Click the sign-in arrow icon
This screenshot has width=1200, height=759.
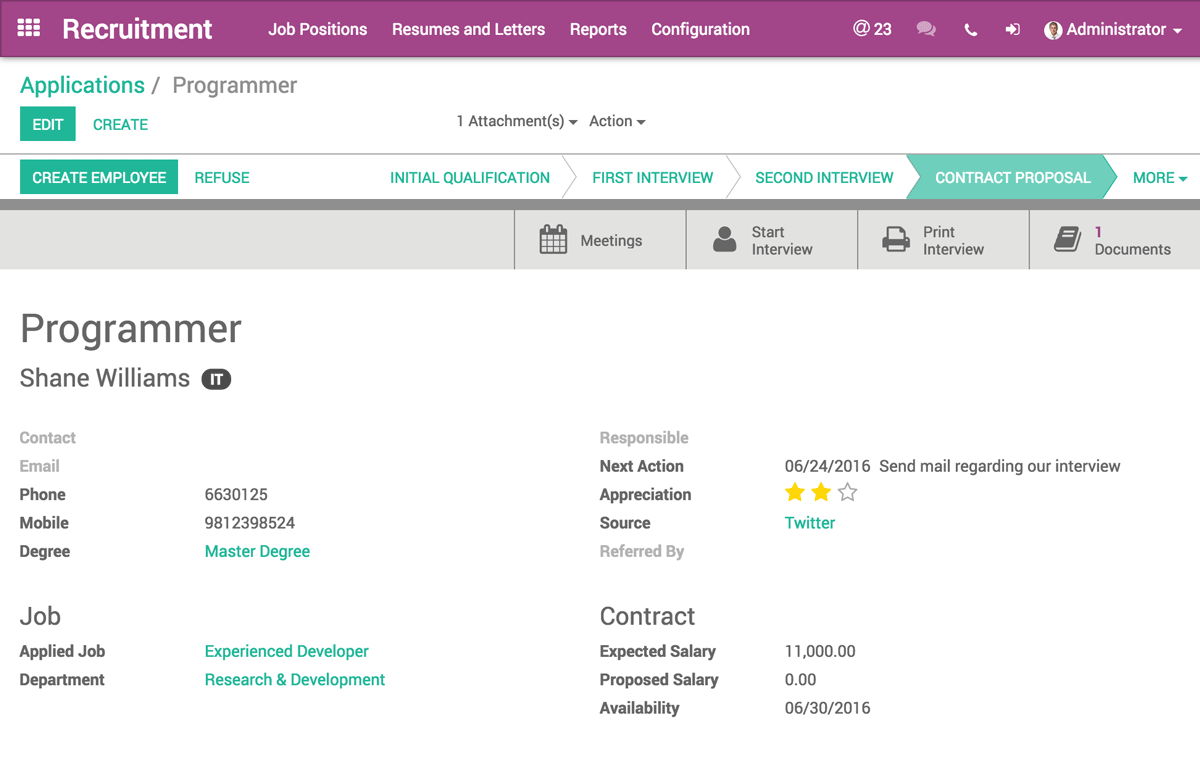click(1012, 30)
